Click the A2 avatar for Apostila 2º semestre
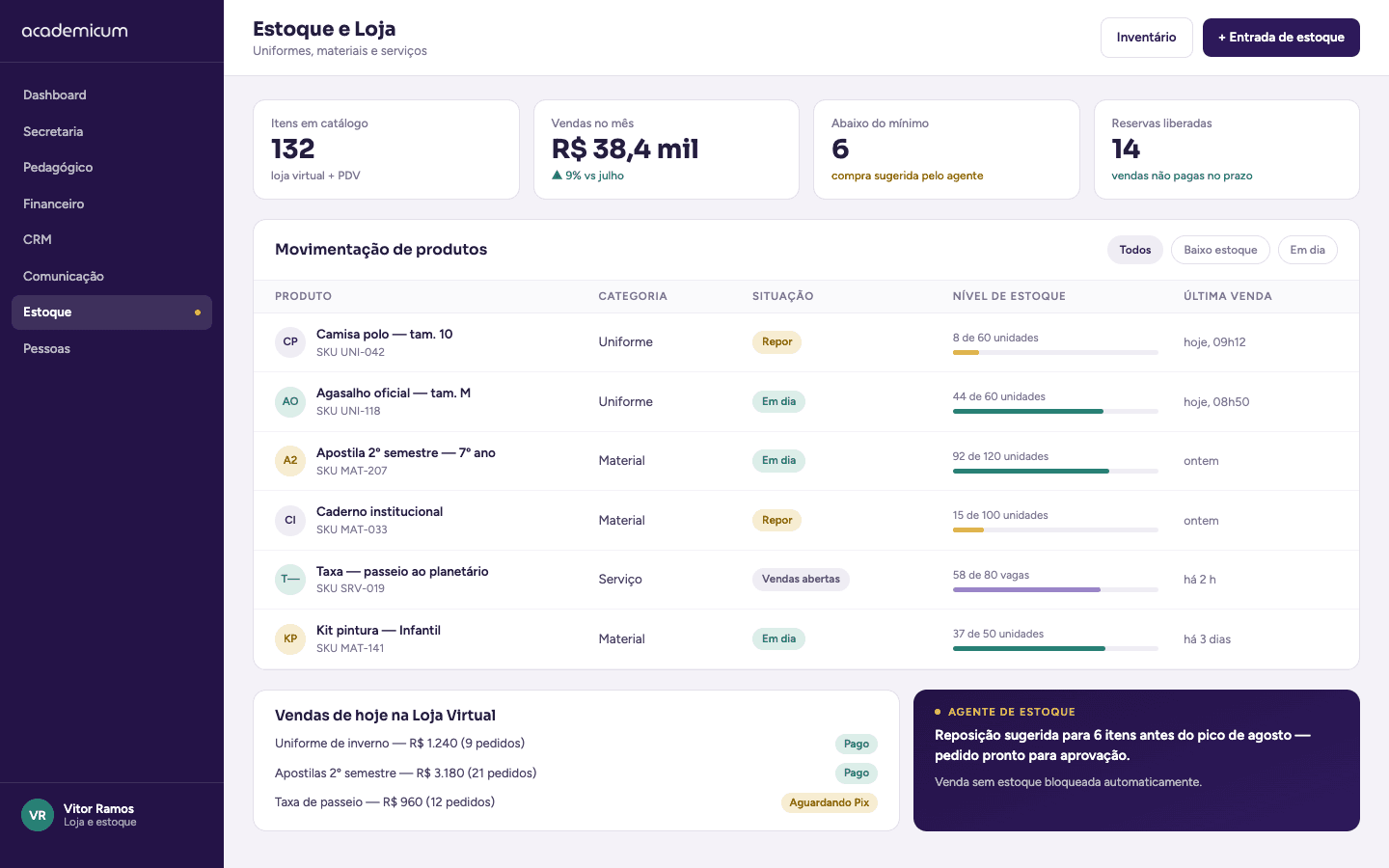Viewport: 1389px width, 868px height. click(290, 461)
